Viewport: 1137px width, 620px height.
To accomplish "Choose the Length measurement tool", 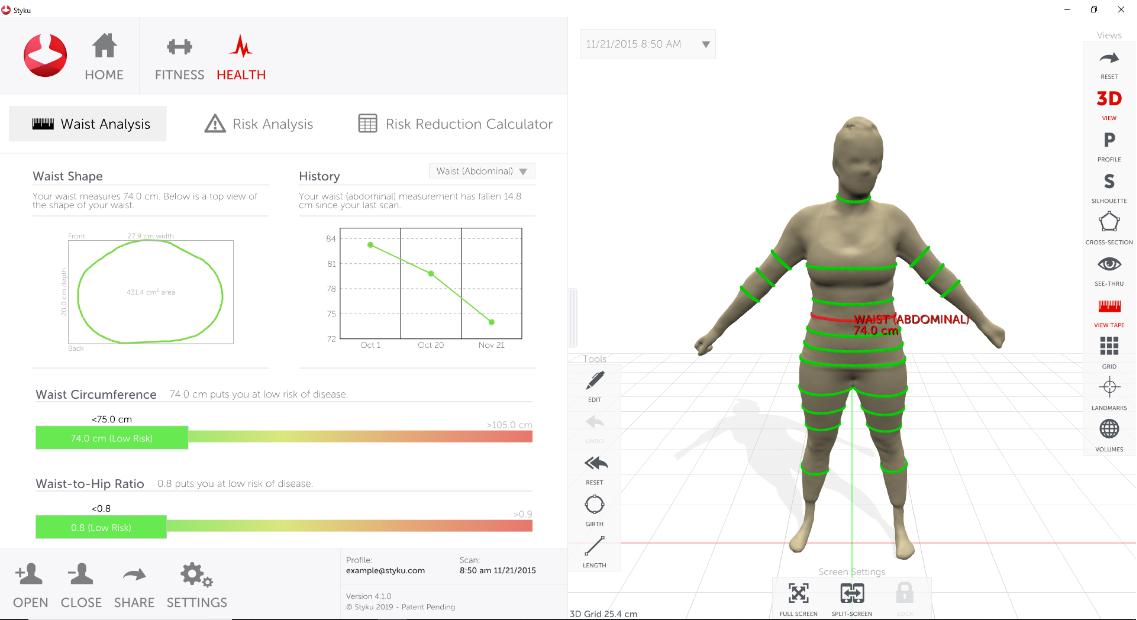I will pos(595,547).
